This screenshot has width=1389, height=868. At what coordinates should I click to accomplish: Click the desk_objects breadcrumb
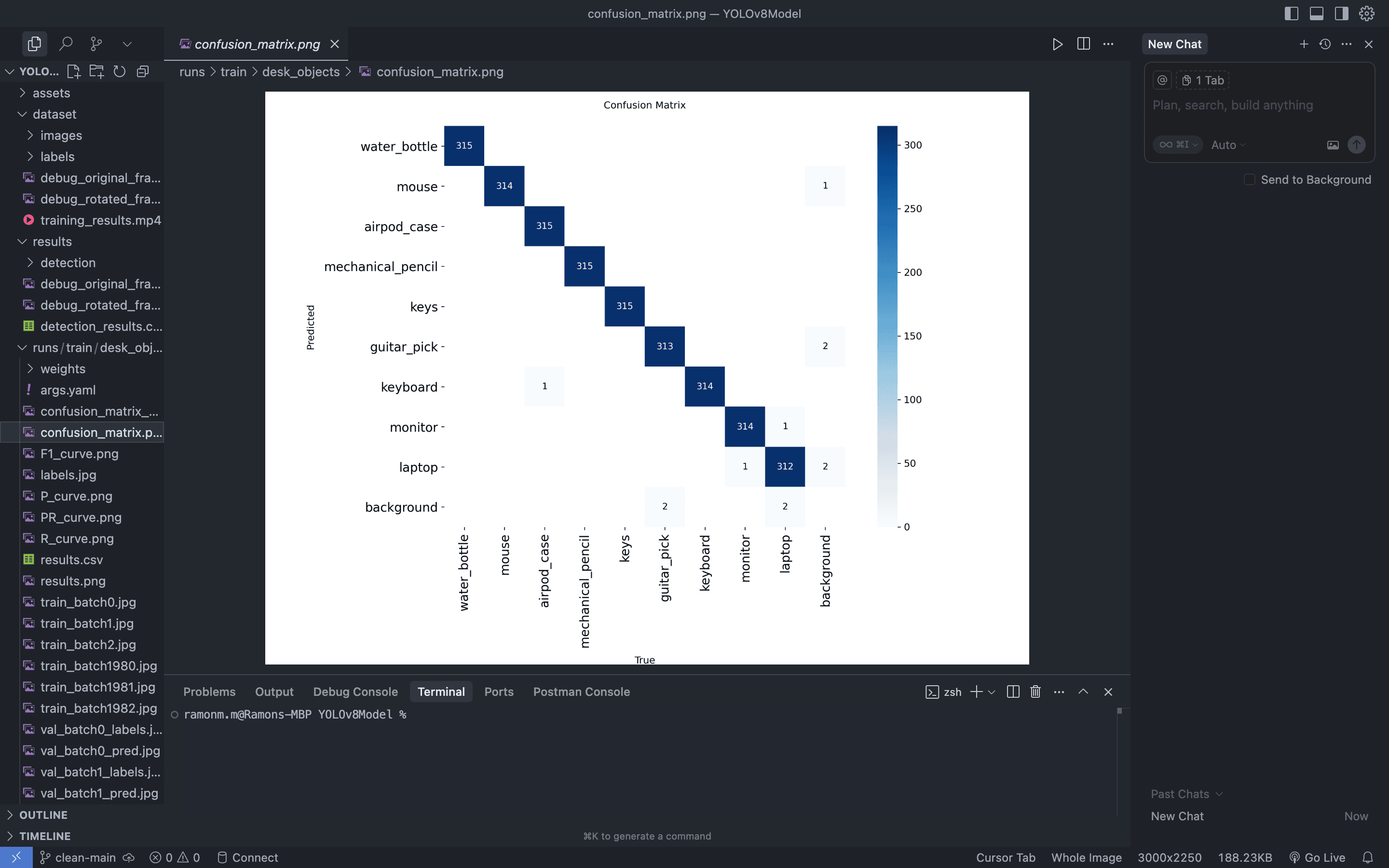pos(301,72)
